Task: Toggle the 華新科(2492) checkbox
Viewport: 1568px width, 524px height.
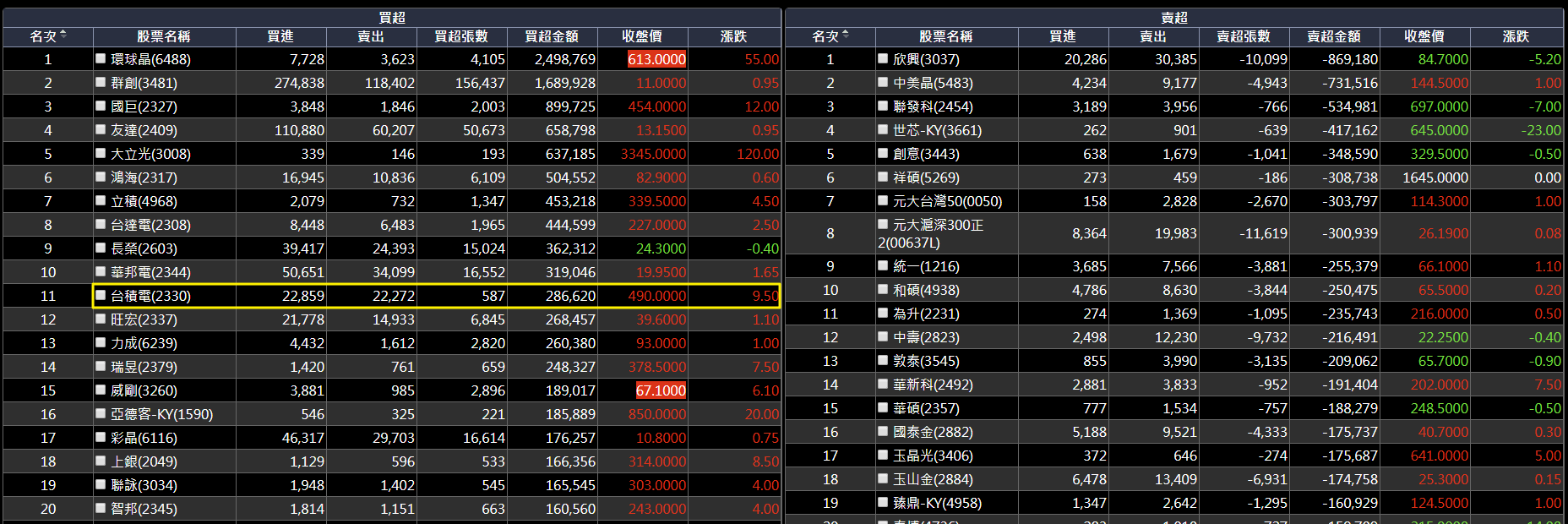Action: [x=883, y=384]
